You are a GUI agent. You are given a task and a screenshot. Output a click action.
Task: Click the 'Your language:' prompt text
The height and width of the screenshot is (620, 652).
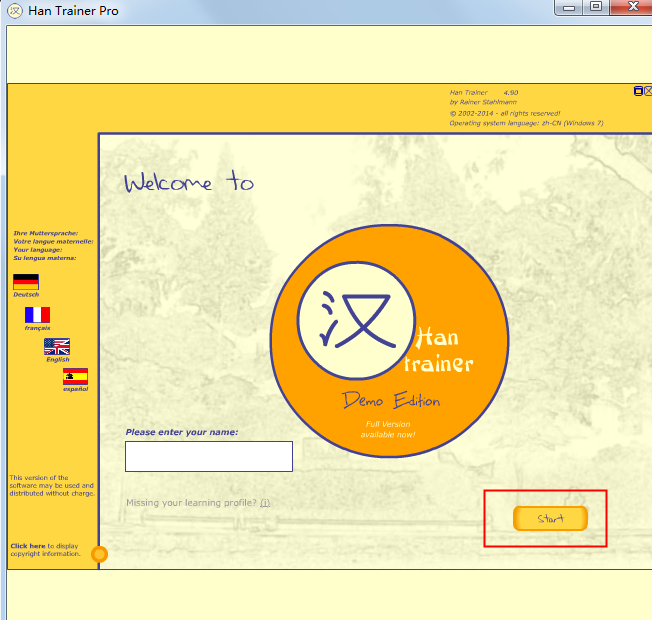38,249
